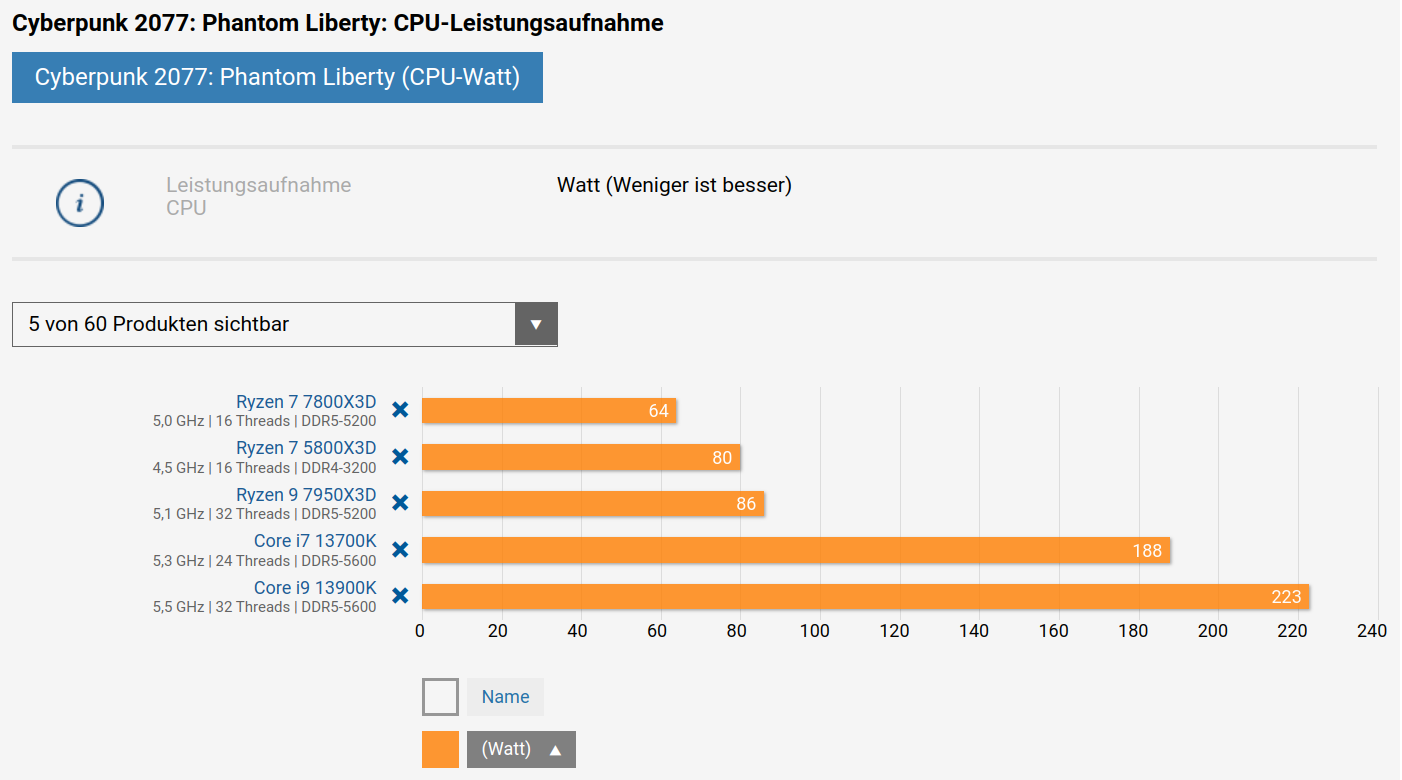Select the Cyberpunk 2077: Phantom Liberty (CPU-Watt) tab
Screen dimensions: 1402x780
coord(277,77)
